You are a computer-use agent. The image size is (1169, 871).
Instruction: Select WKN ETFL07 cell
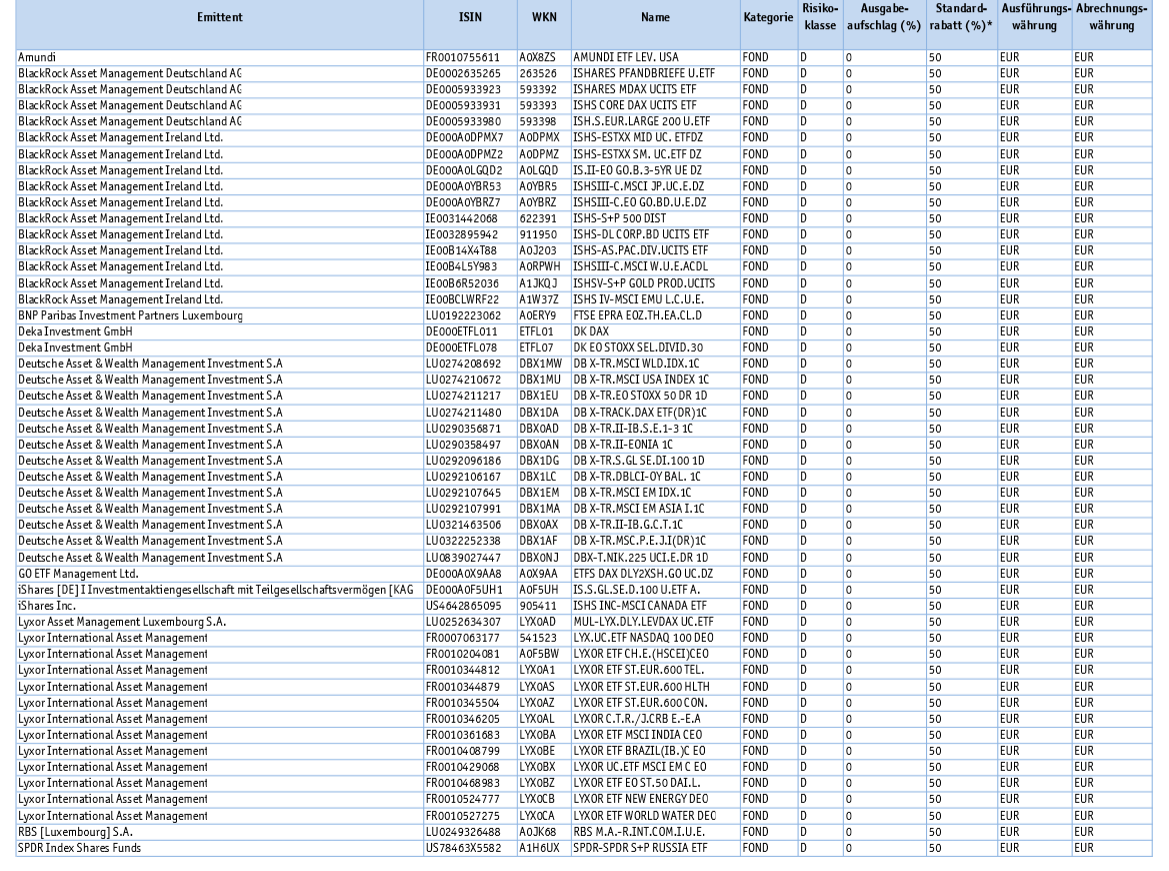click(544, 348)
